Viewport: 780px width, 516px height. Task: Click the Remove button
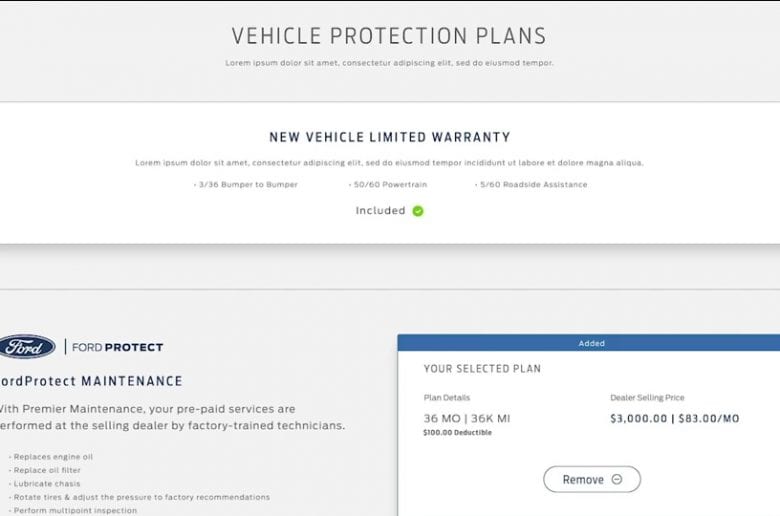pos(592,479)
